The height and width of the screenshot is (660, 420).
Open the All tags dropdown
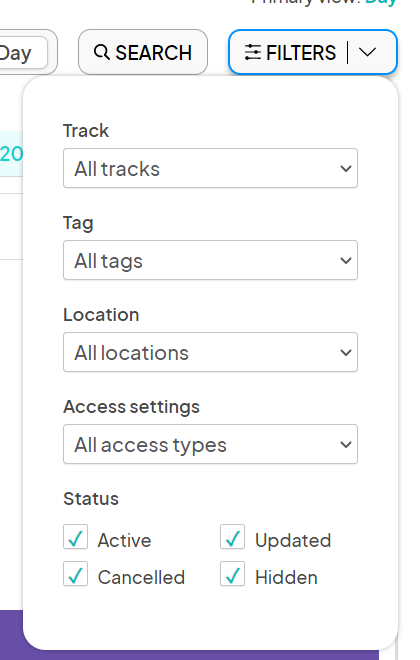(x=210, y=260)
